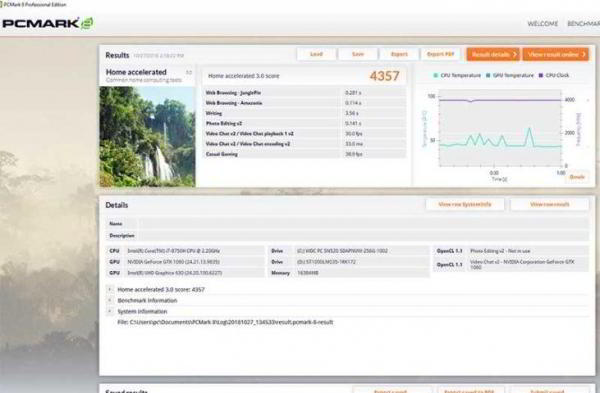600x393 pixels.
Task: Click the version badge beside Home accelerated
Action: pos(189,72)
